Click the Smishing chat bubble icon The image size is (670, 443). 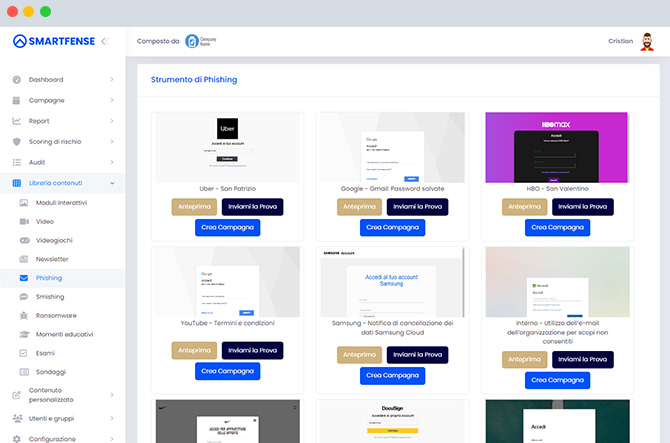coord(24,297)
